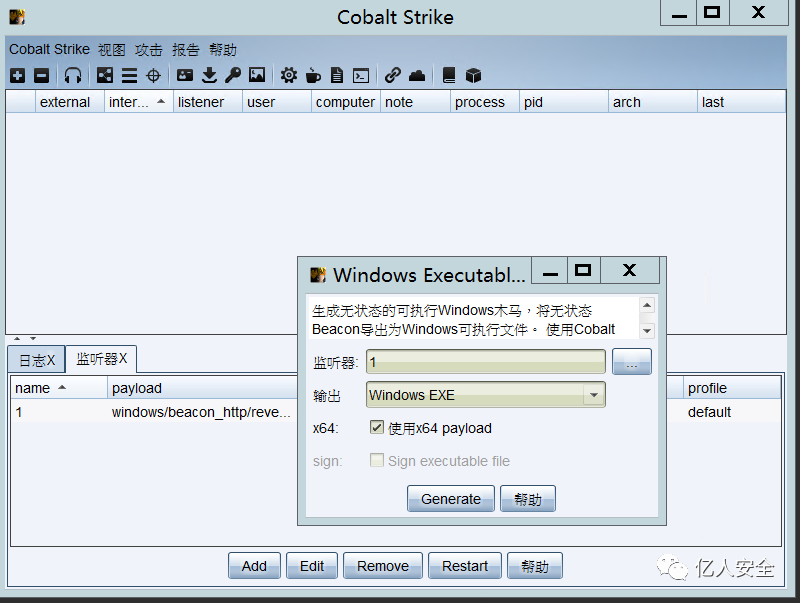Click the Windows Executable dialog title icon
Viewport: 800px width, 603px height.
click(318, 275)
